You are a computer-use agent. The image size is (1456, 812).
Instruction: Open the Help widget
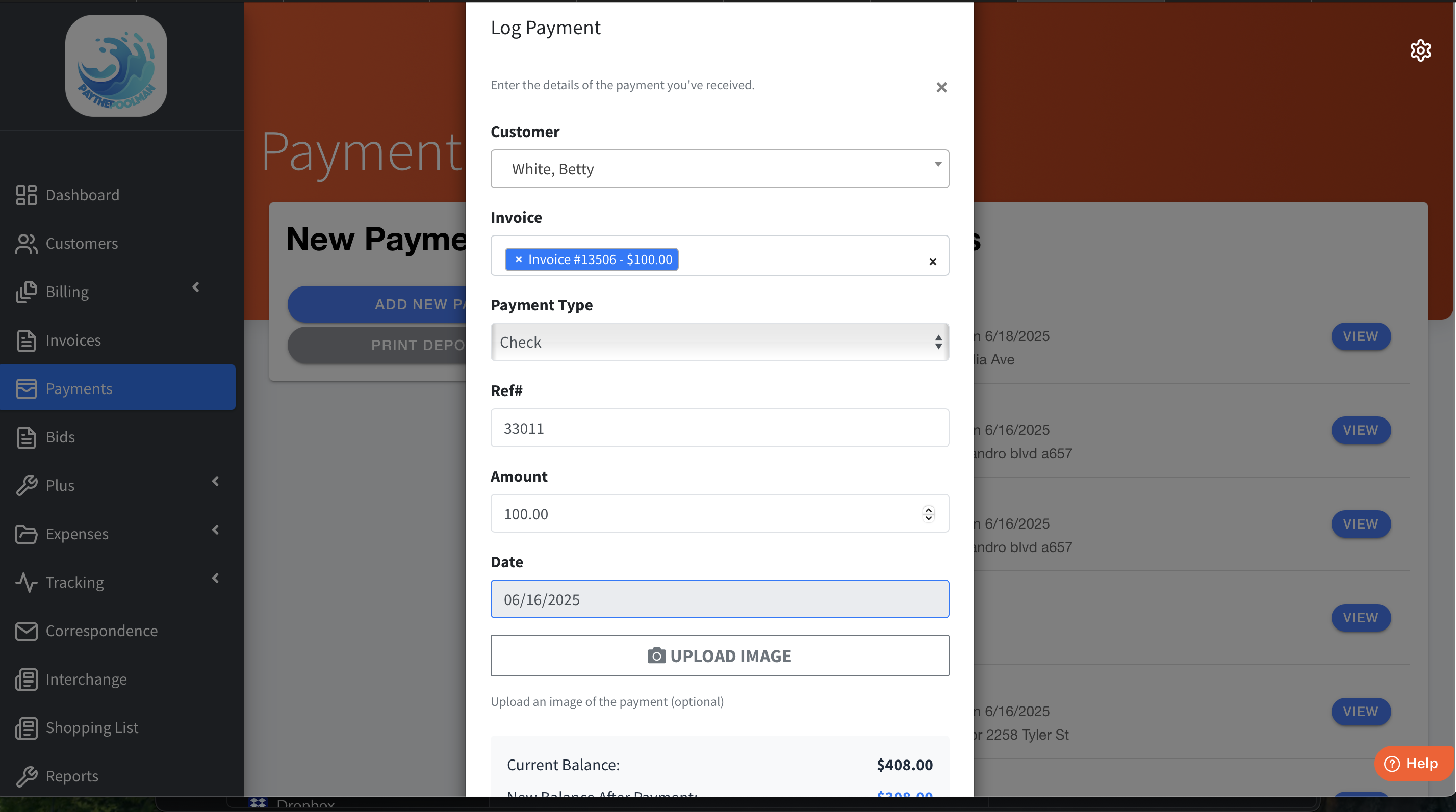1413,764
